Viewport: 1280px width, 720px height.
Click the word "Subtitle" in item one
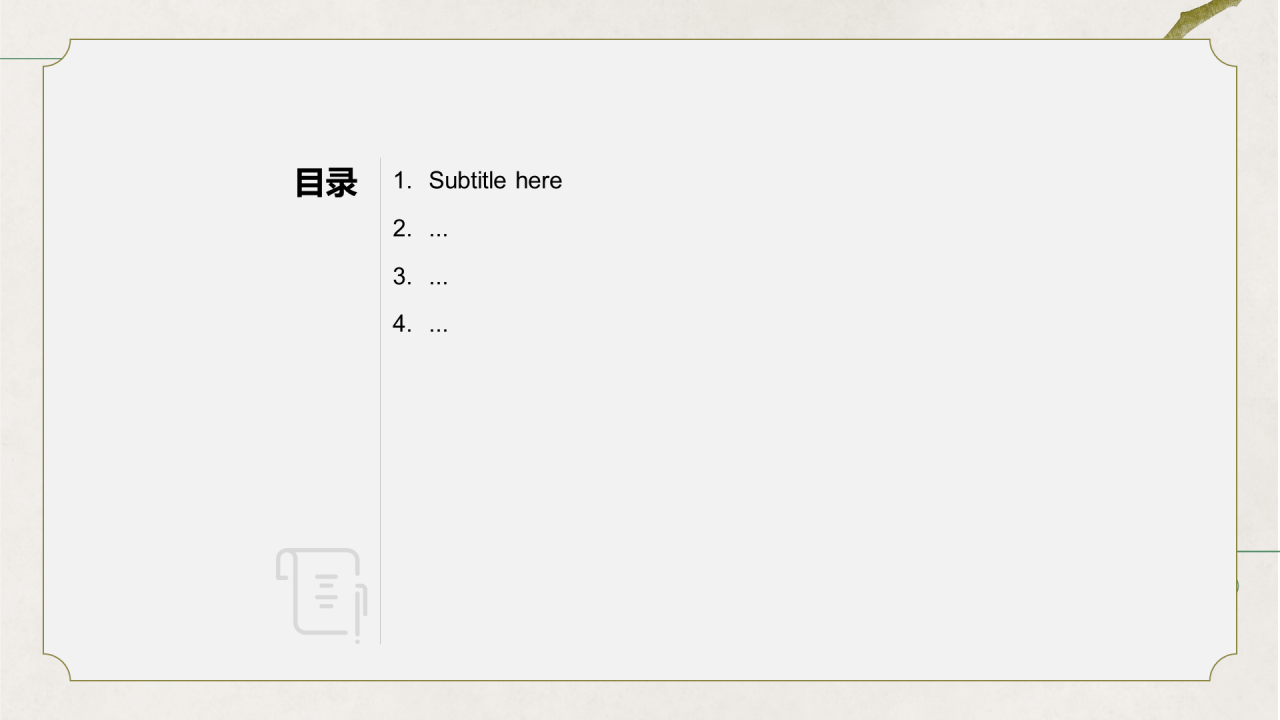click(x=467, y=181)
